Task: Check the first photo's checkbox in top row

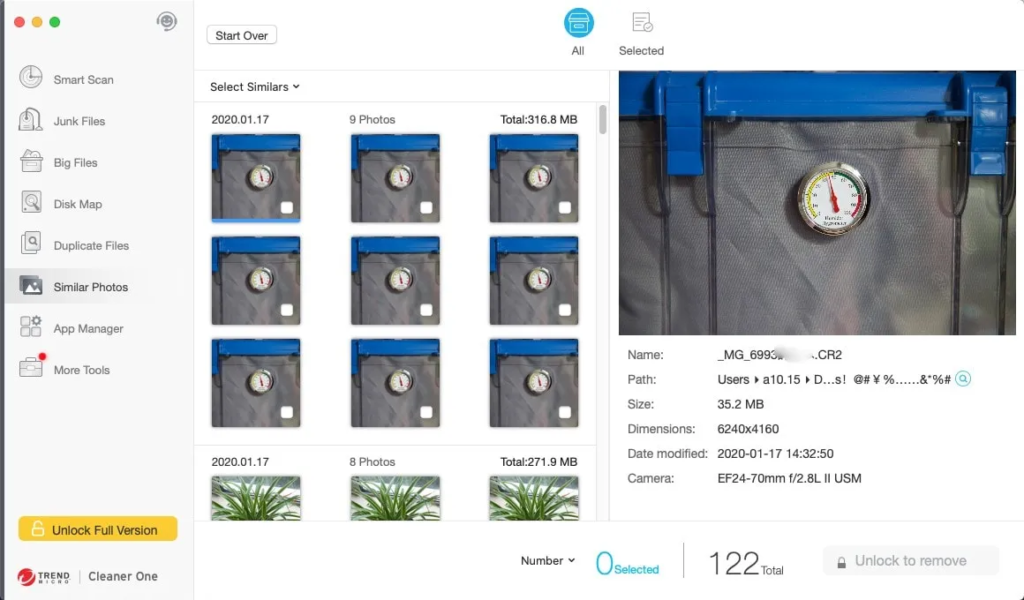Action: [x=287, y=208]
